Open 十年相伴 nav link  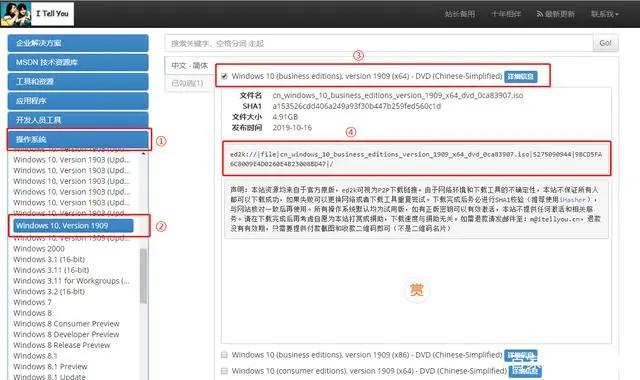click(x=506, y=14)
